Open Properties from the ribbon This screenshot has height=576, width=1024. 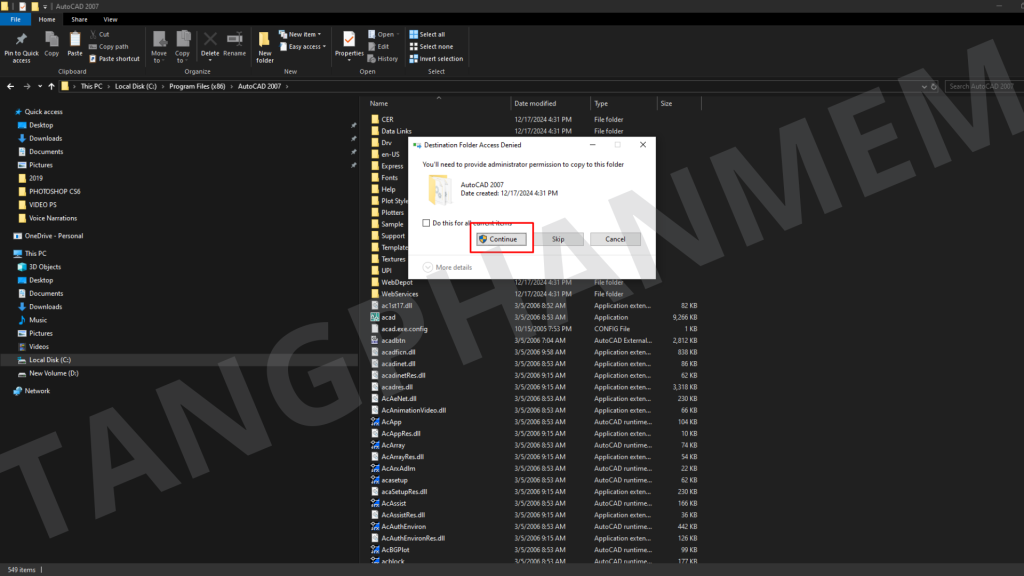click(349, 42)
